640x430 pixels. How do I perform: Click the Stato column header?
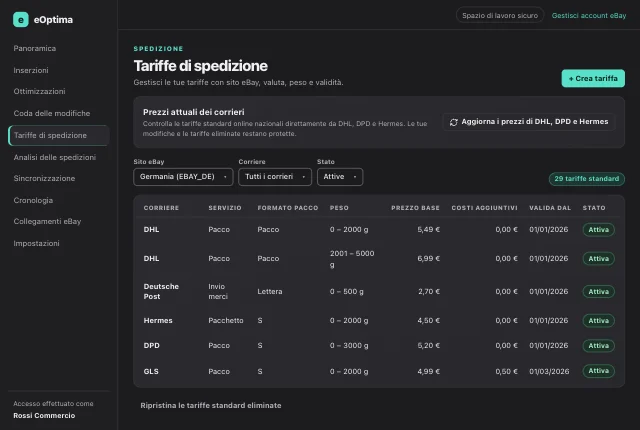pos(594,208)
